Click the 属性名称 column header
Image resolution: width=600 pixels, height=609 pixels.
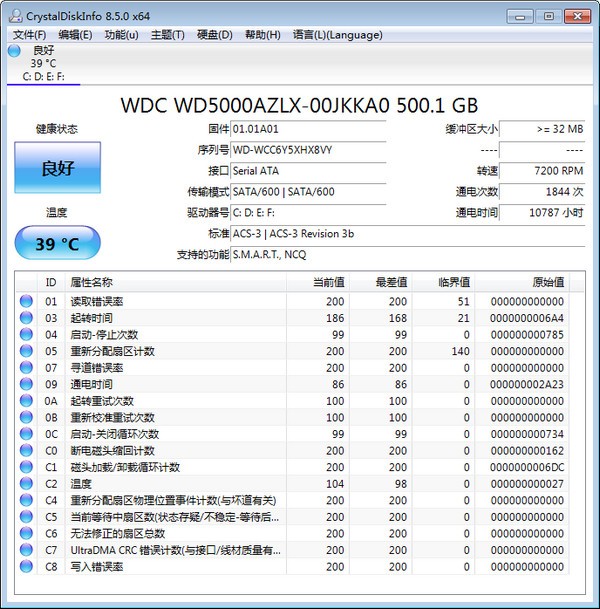tap(92, 282)
